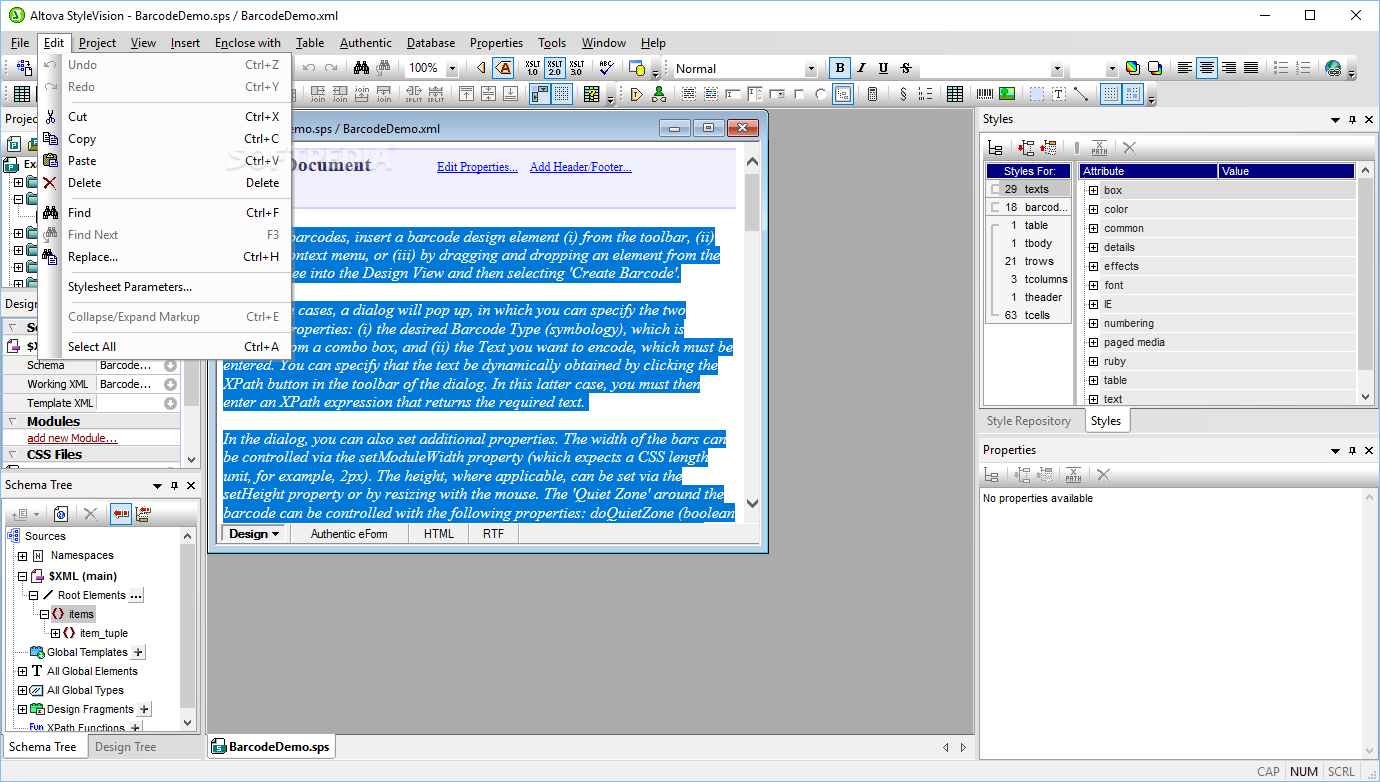The image size is (1380, 782).
Task: Click the XPath icon in Properties panel
Action: 1073,475
